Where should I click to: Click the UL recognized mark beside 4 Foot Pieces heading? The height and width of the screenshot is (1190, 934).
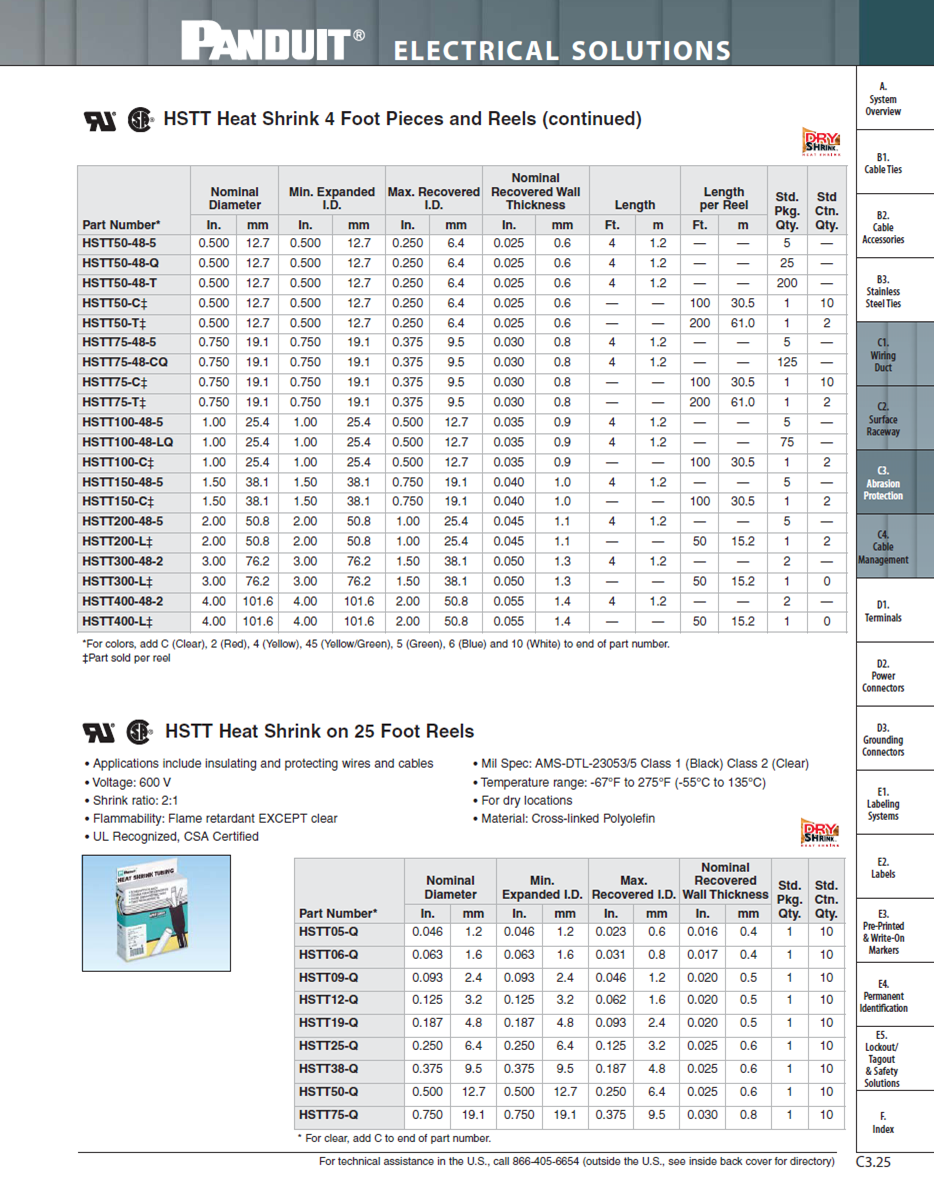[99, 121]
